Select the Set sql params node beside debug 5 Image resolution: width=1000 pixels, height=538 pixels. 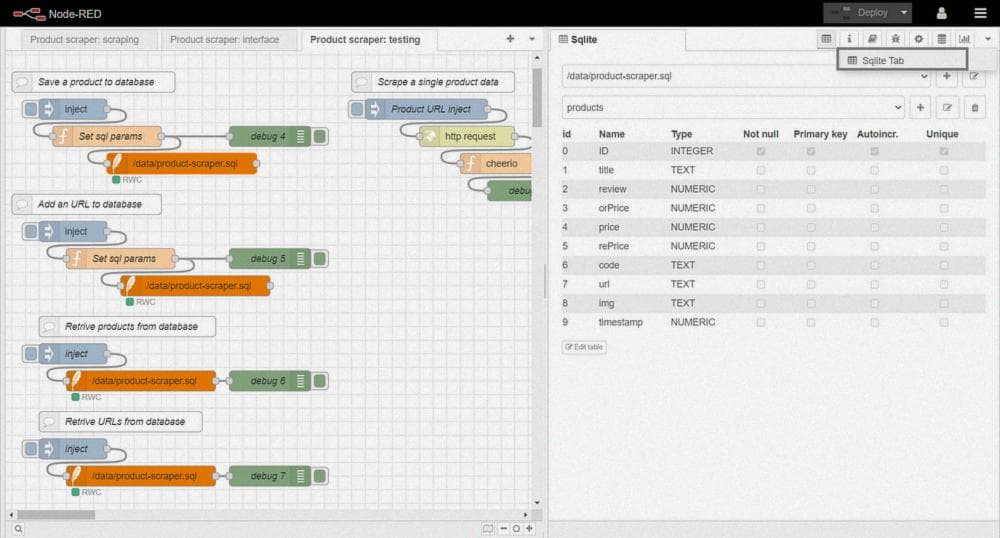pos(121,259)
